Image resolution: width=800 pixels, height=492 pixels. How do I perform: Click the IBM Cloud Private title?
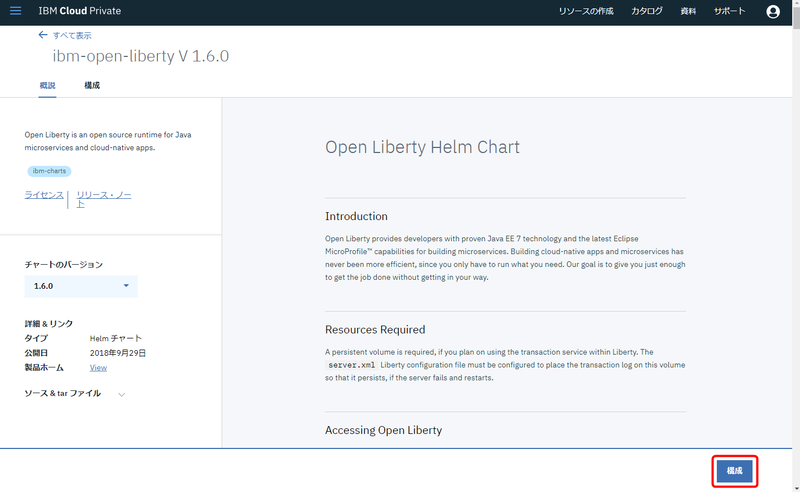coord(80,11)
